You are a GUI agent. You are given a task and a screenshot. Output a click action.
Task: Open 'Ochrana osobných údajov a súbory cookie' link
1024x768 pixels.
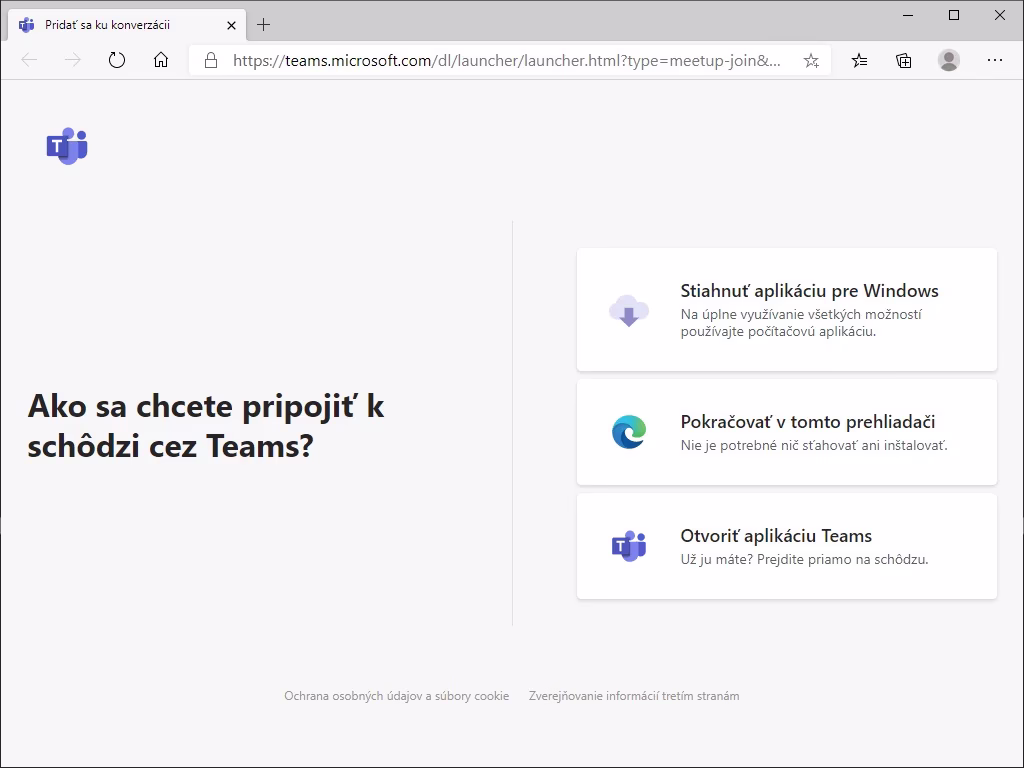point(396,696)
